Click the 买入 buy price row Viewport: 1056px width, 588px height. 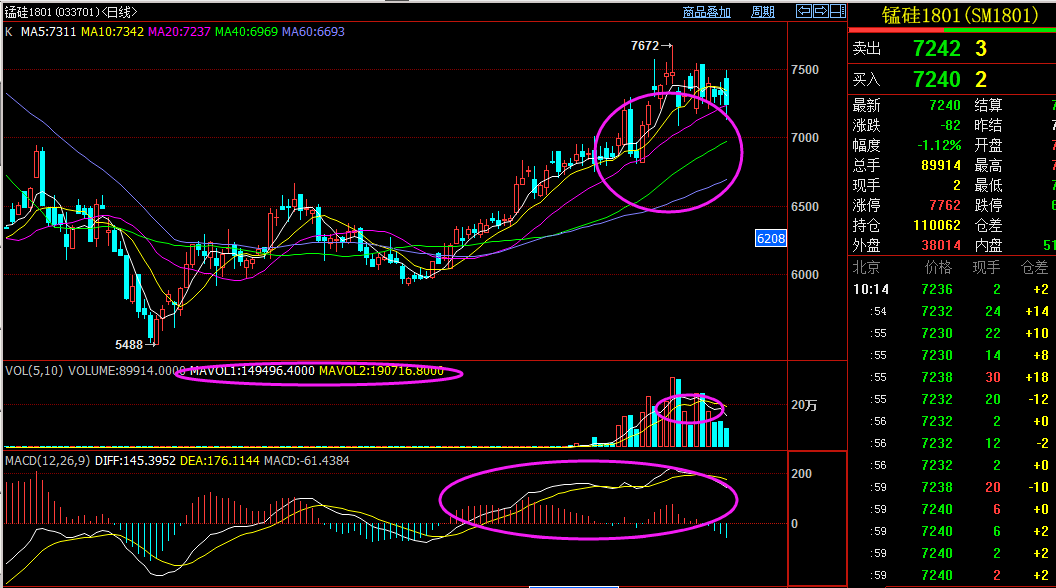coord(950,79)
